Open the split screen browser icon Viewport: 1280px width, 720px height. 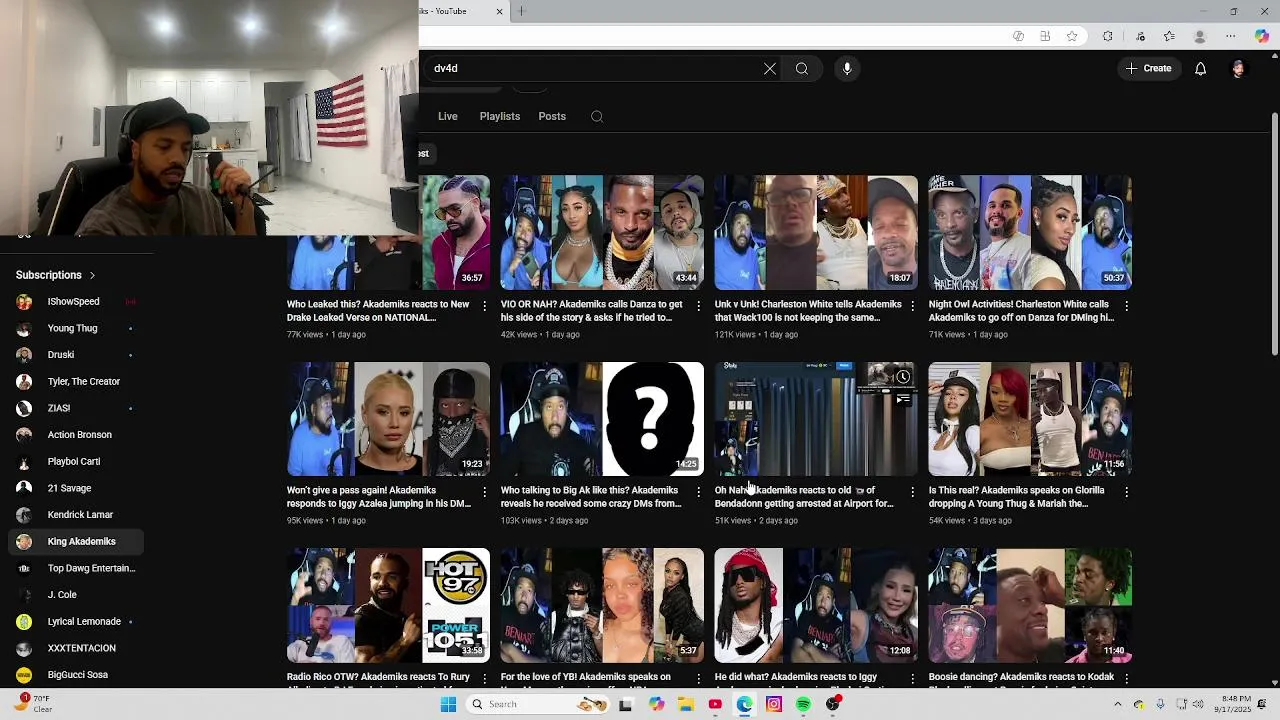[x=1045, y=36]
